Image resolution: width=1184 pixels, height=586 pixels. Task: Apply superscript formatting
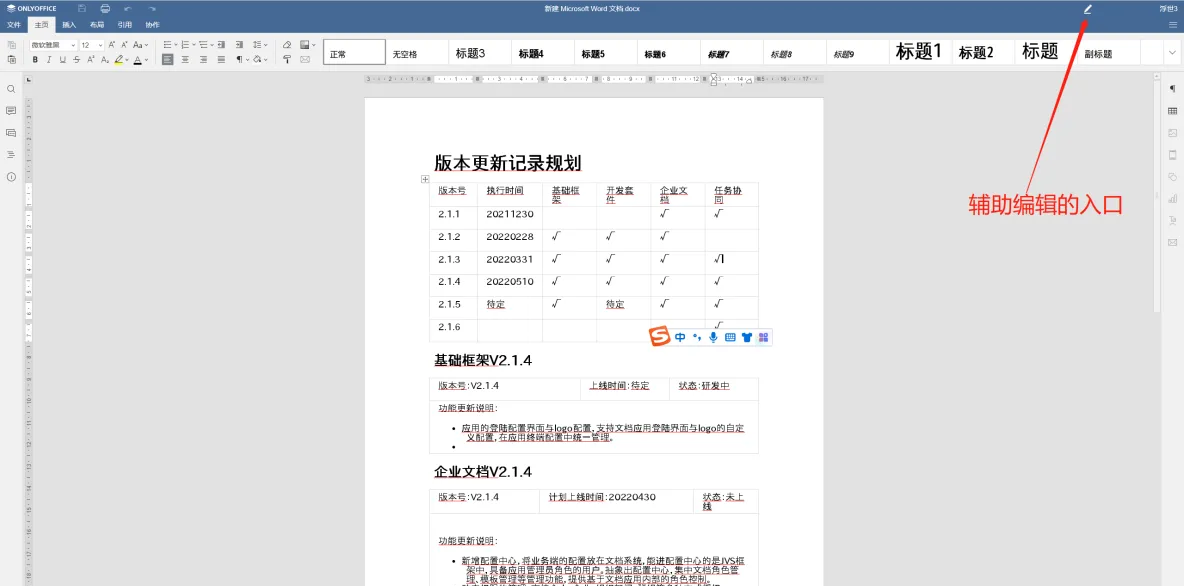point(91,60)
